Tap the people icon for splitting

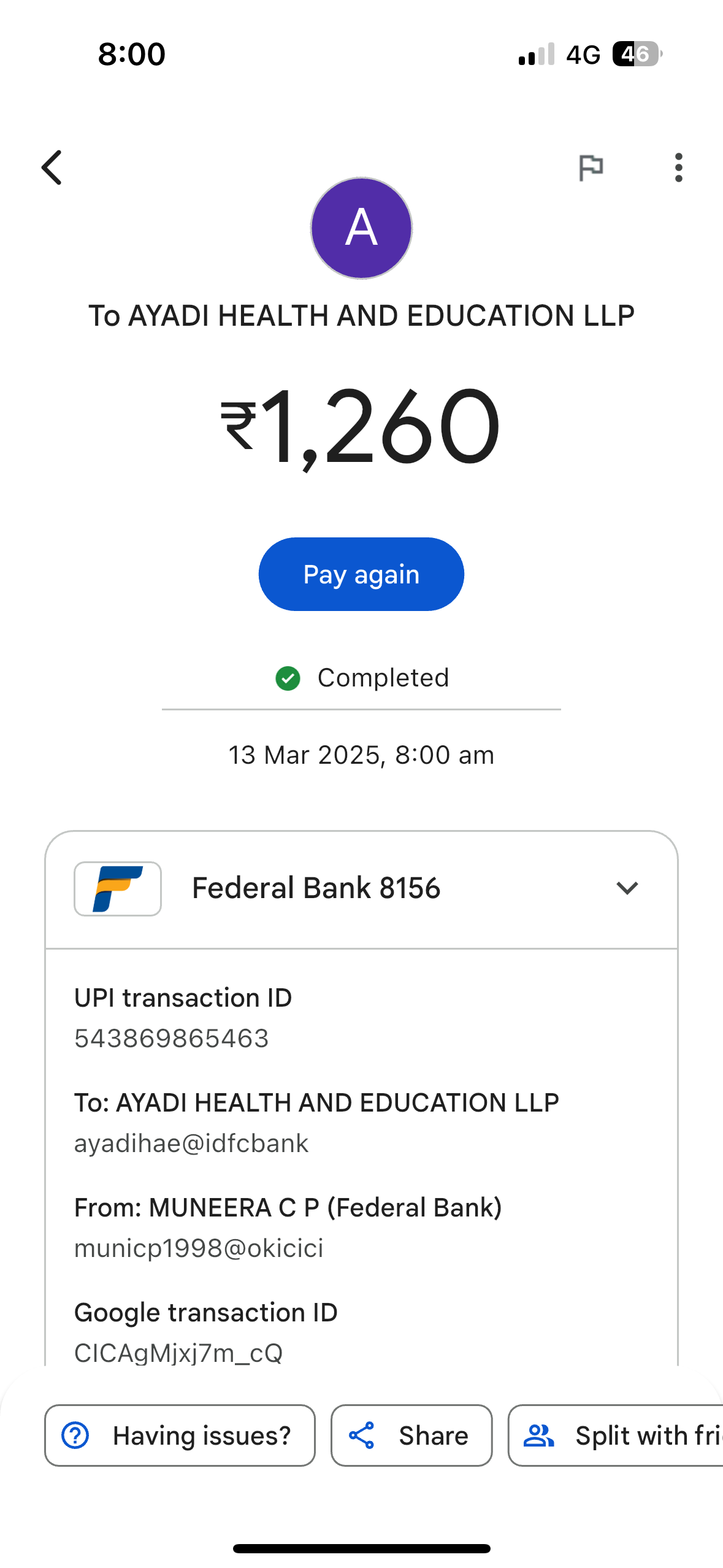coord(539,1435)
